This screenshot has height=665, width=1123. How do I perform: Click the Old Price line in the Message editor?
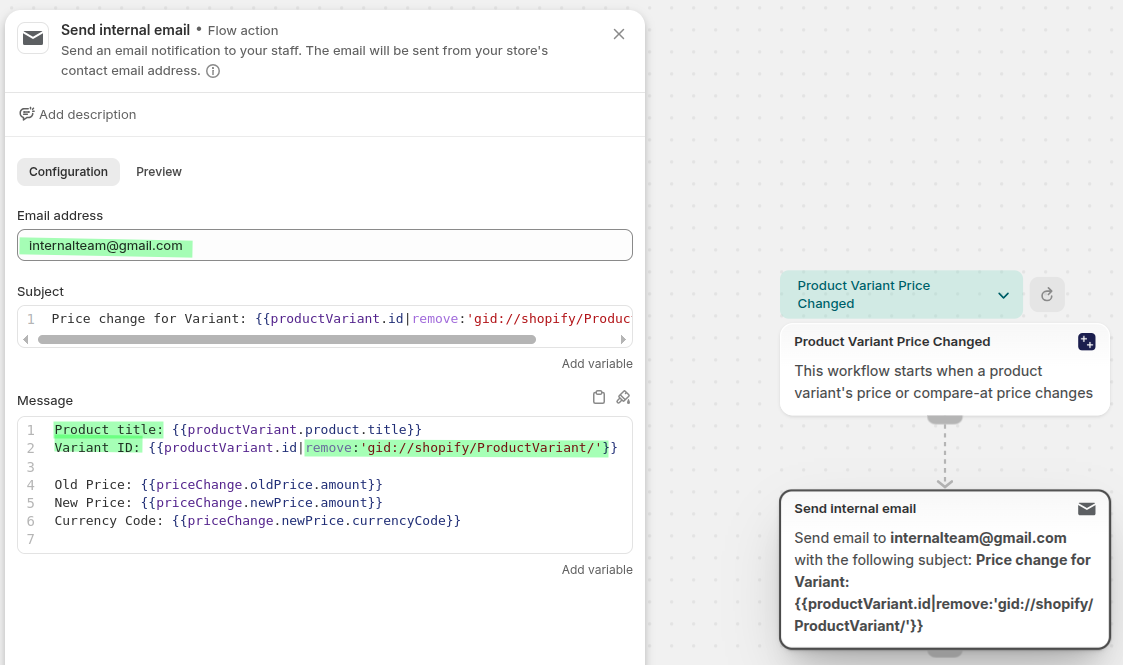point(218,485)
